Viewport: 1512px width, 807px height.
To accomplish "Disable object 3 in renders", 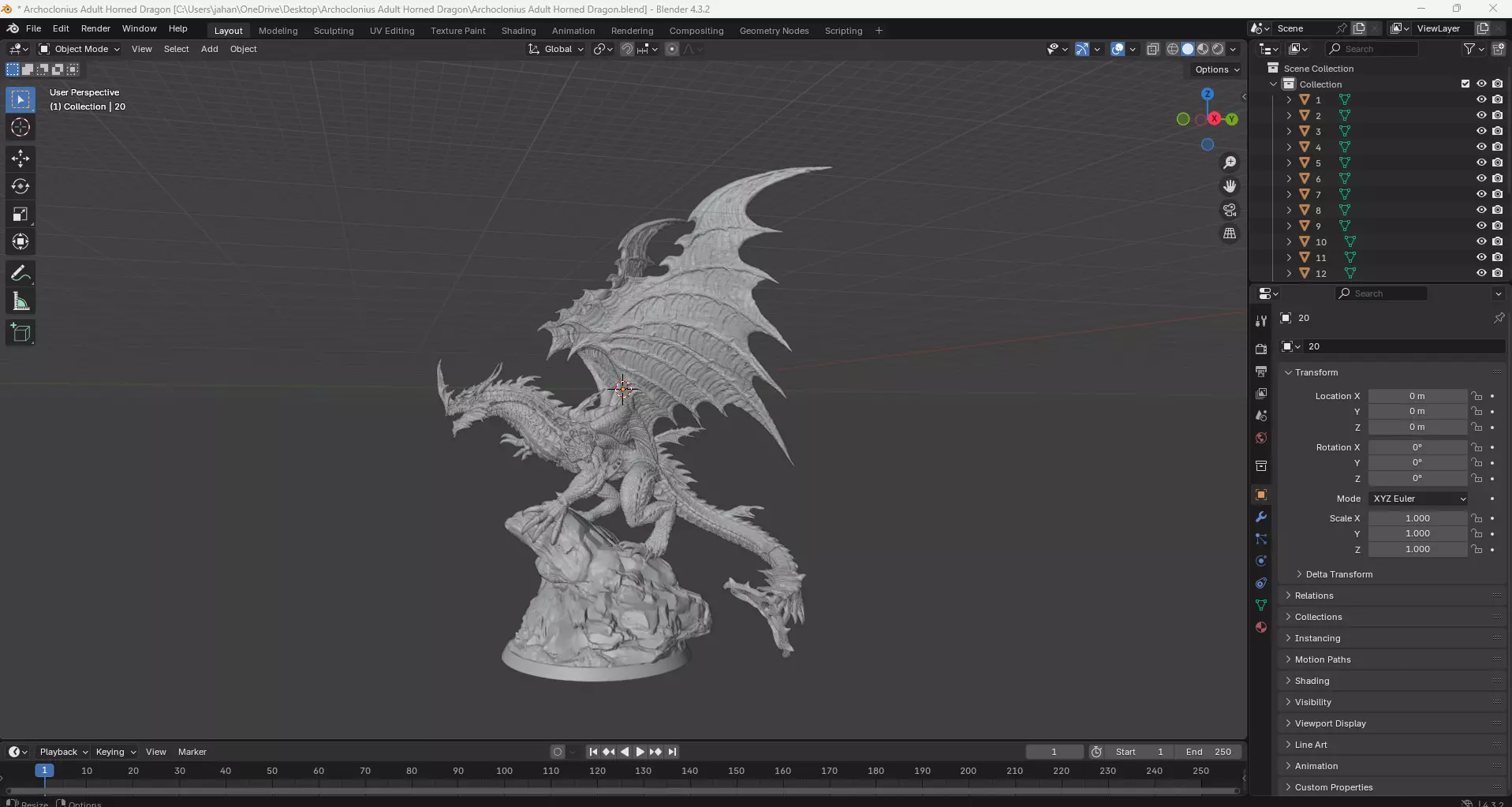I will point(1497,131).
